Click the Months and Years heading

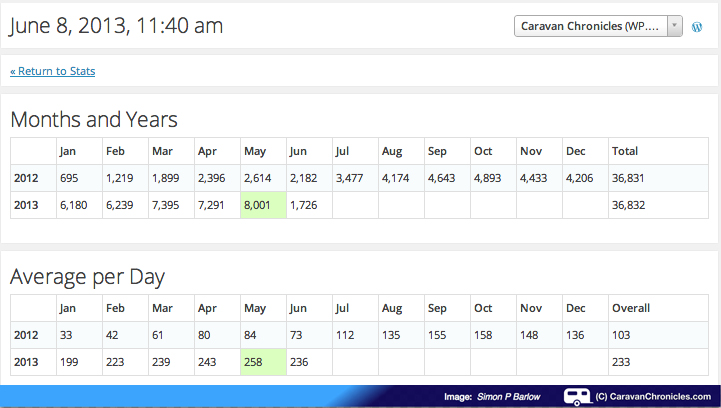[94, 119]
